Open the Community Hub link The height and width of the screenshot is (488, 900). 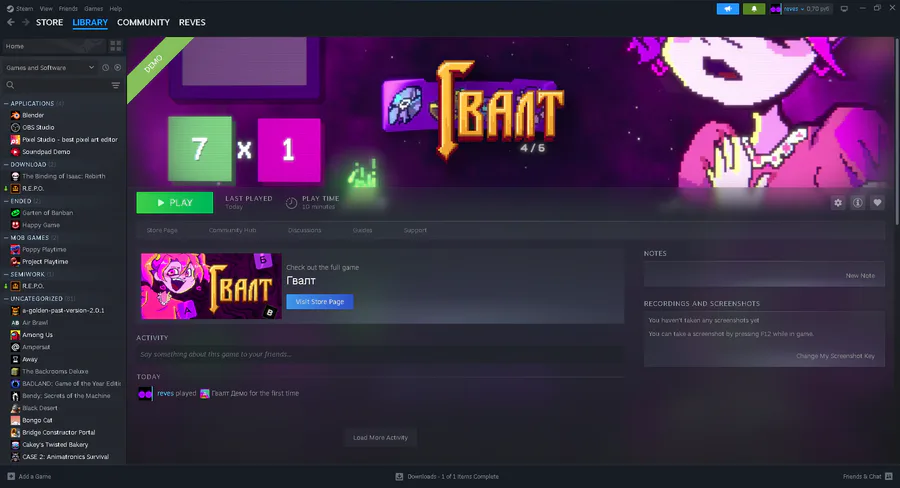point(232,230)
